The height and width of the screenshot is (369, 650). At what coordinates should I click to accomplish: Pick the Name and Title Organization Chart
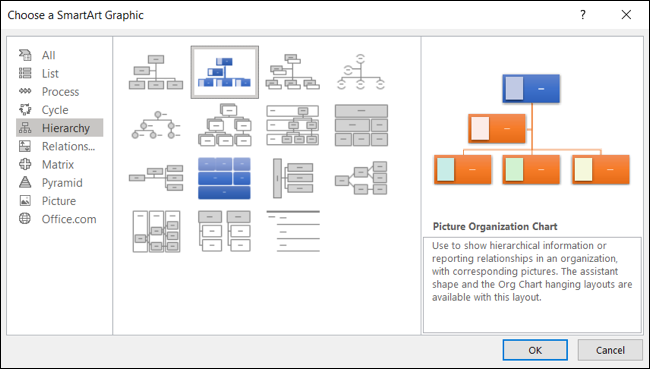(293, 72)
